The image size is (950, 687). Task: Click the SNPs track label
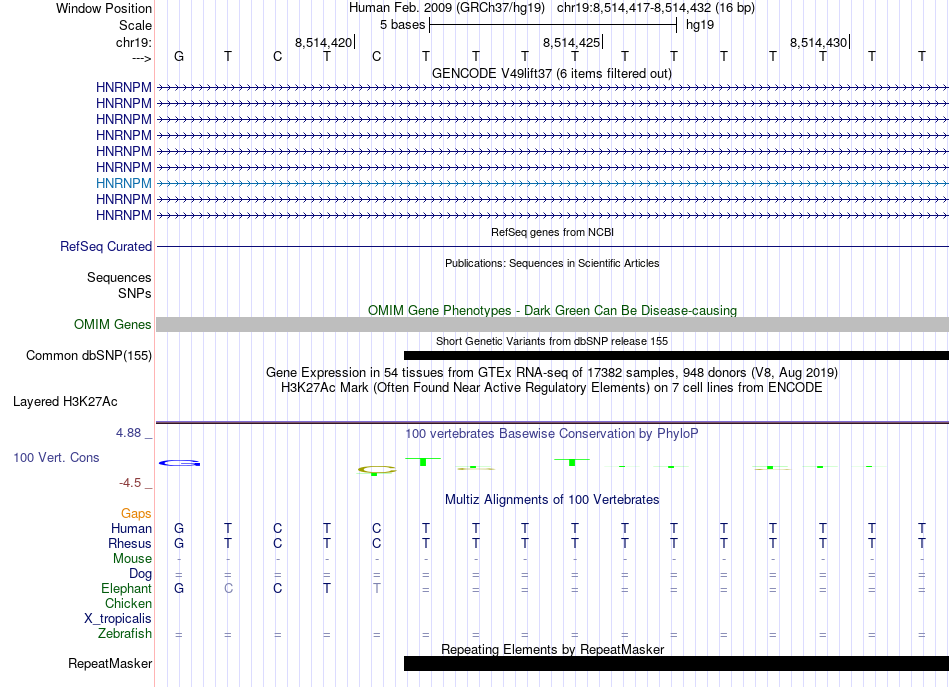(x=135, y=293)
